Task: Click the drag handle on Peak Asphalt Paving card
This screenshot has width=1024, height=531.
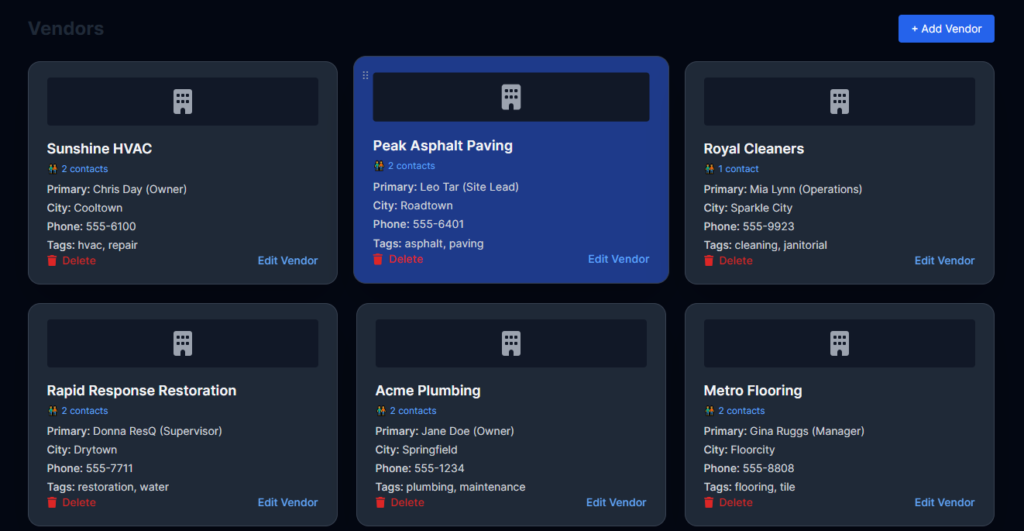Action: pyautogui.click(x=365, y=75)
